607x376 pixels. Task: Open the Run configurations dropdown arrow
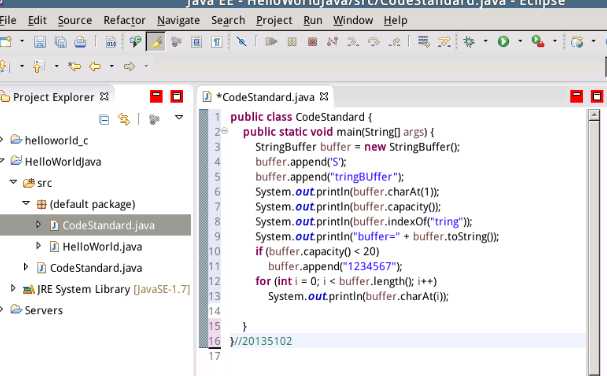click(520, 41)
